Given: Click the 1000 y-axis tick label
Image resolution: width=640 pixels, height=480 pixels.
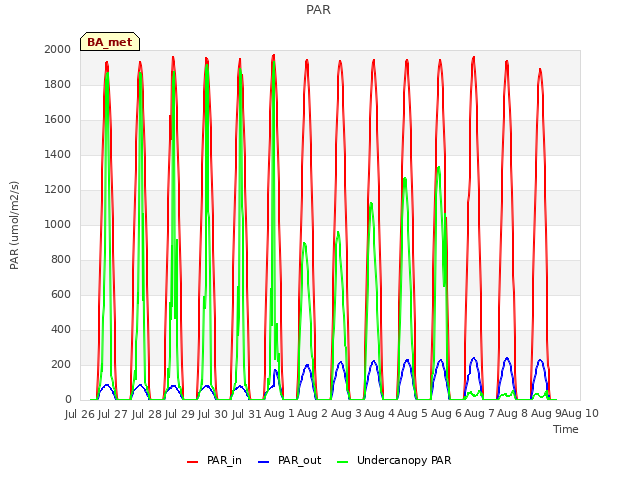Looking at the screenshot, I should pos(58,224).
